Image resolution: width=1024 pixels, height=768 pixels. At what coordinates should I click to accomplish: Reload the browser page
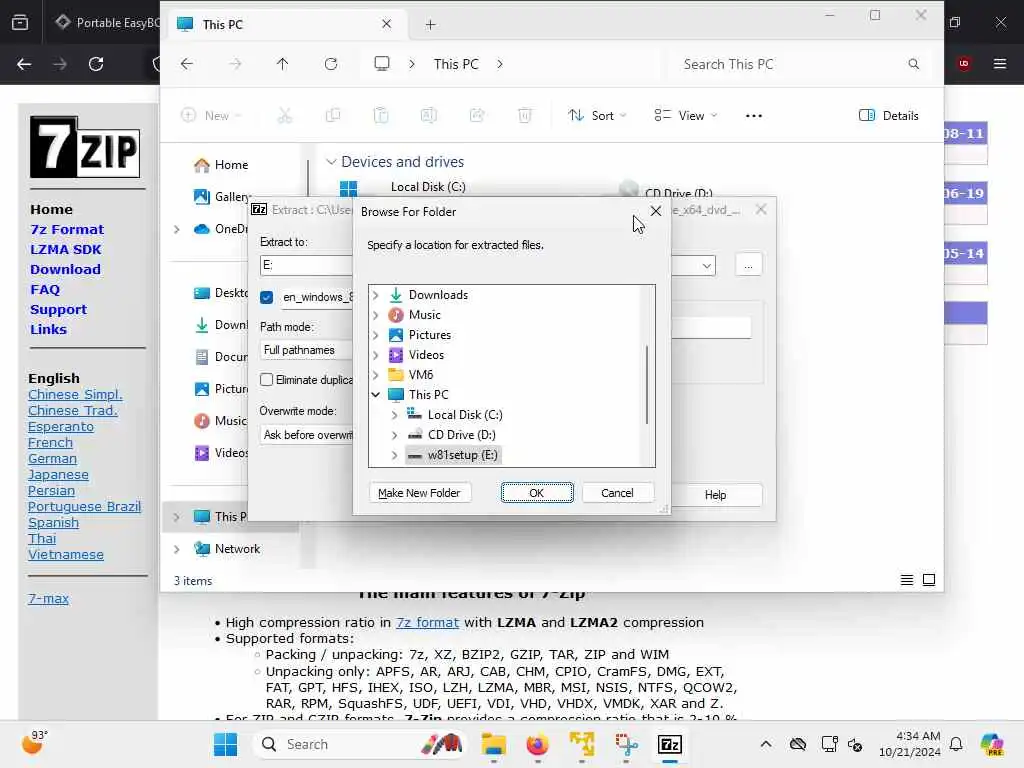coord(96,64)
